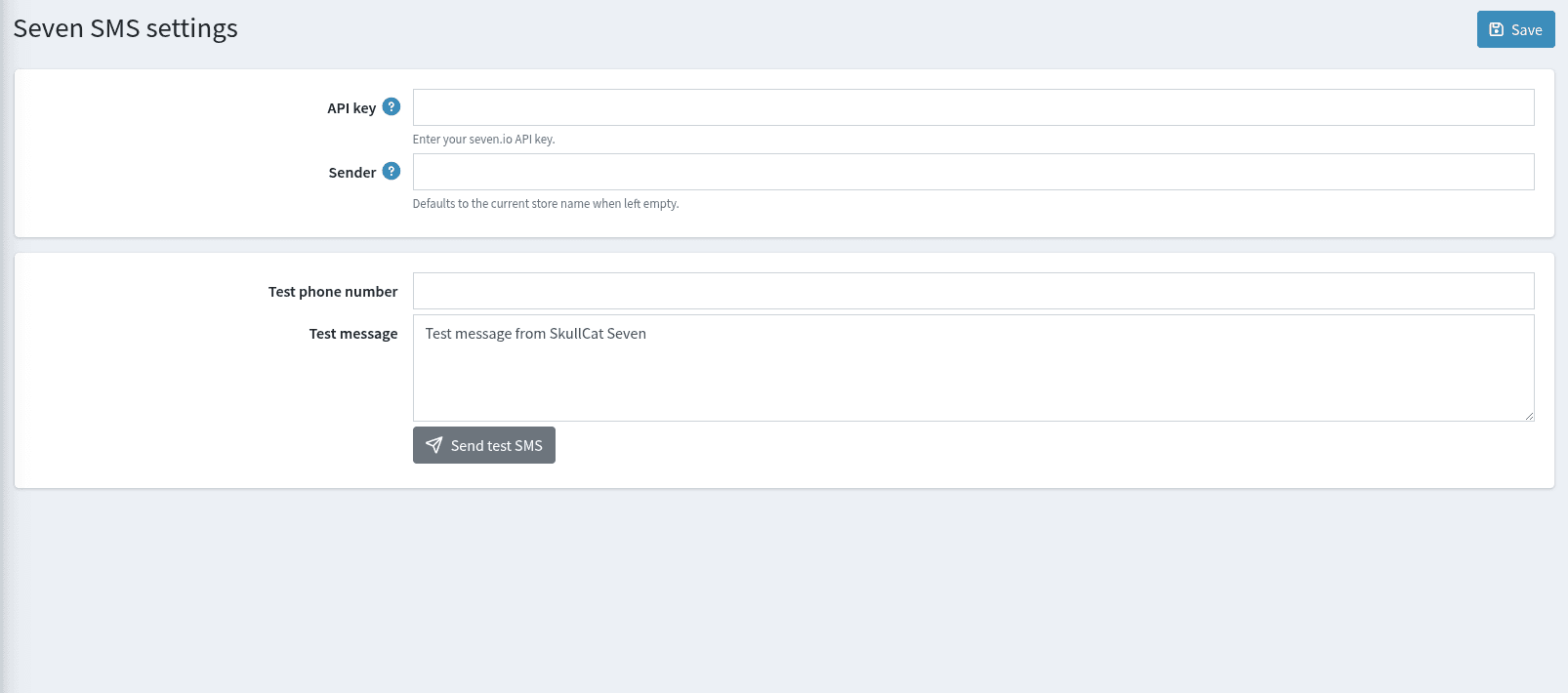1568x693 pixels.
Task: Click the Send test SMS button
Action: coord(484,445)
